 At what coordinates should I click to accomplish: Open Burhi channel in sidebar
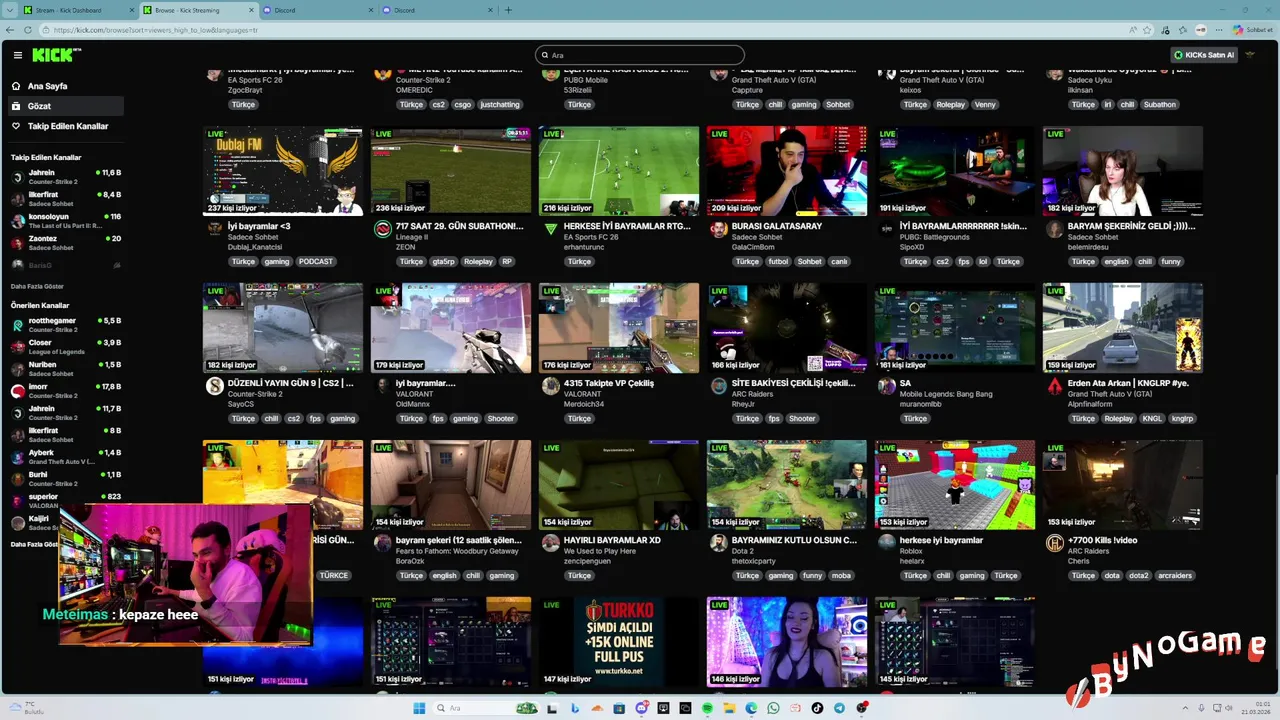(66, 479)
